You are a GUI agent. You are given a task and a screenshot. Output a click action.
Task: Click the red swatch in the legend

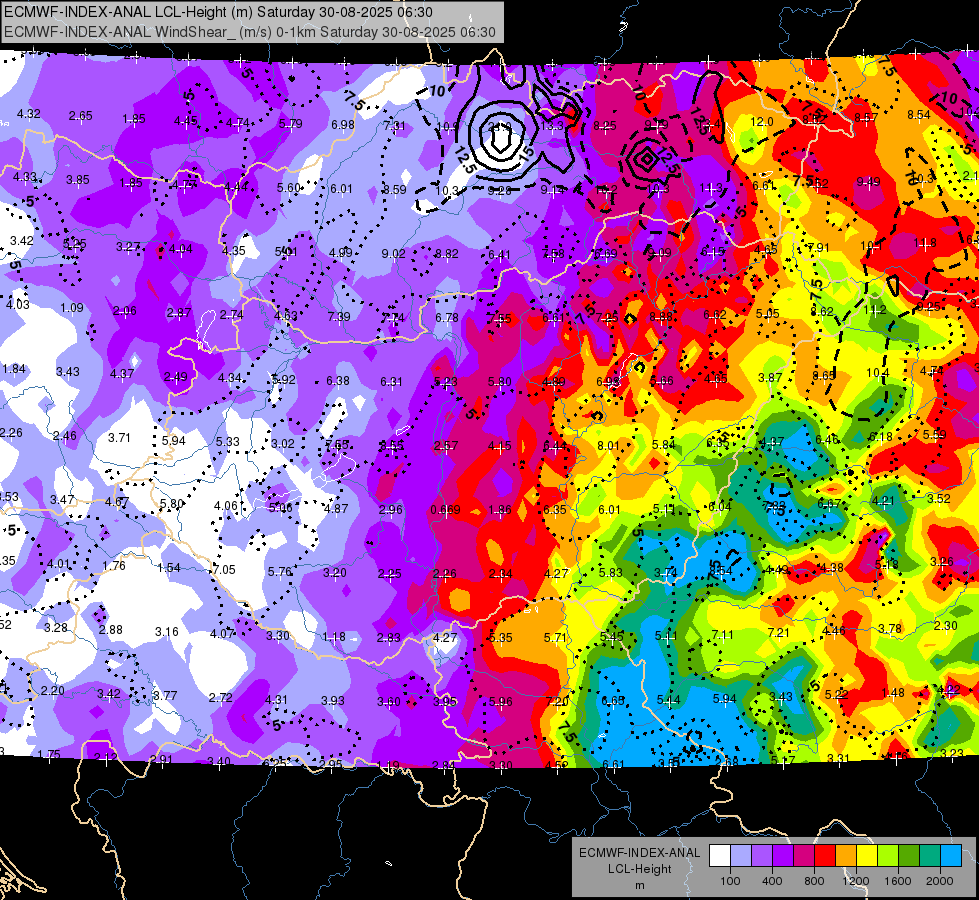pos(825,856)
